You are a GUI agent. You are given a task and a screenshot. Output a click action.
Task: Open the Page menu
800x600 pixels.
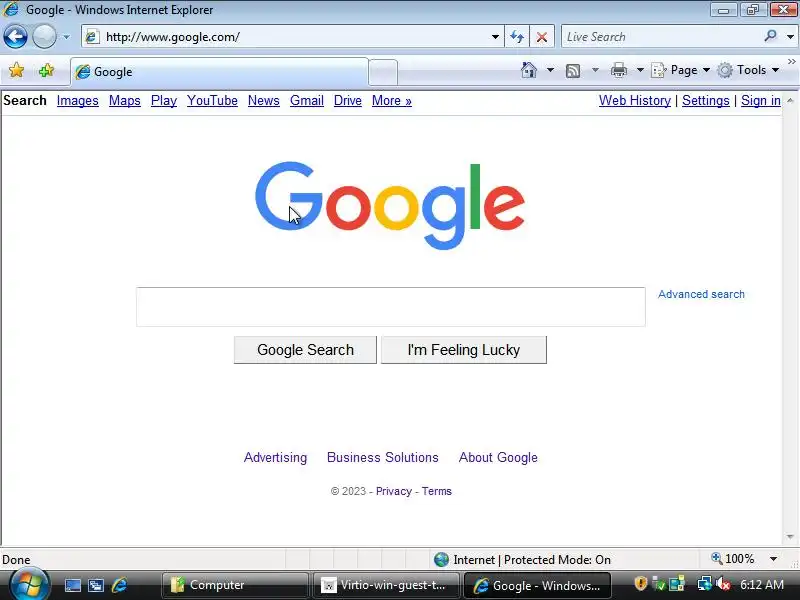click(x=681, y=70)
